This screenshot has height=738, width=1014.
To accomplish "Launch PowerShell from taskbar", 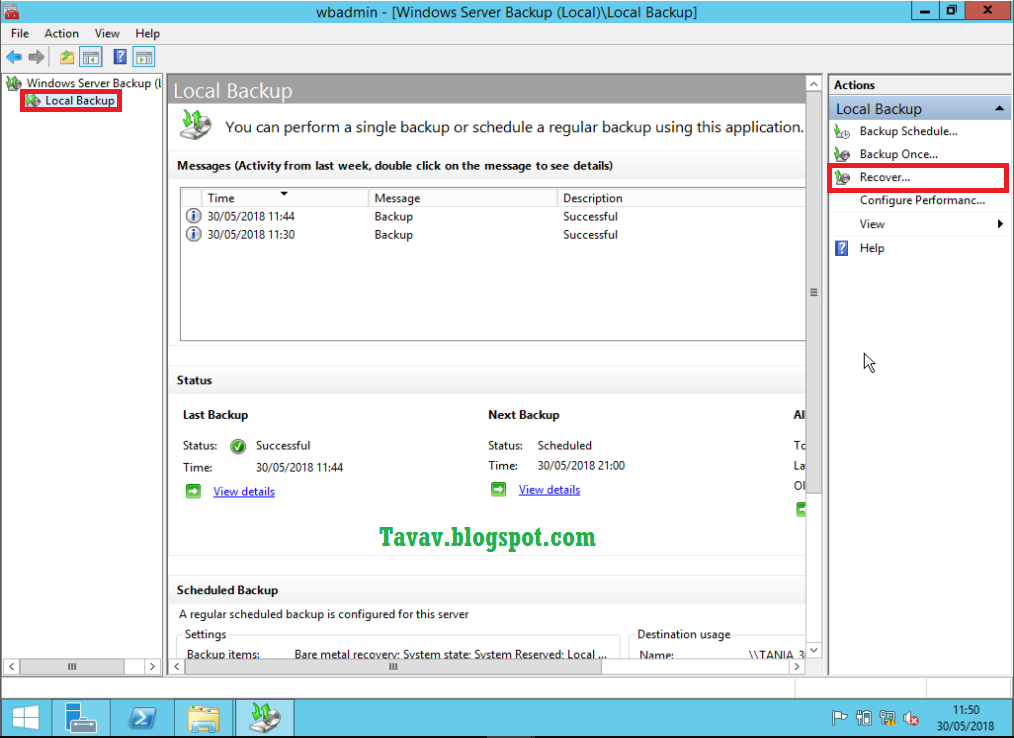I will 142,718.
